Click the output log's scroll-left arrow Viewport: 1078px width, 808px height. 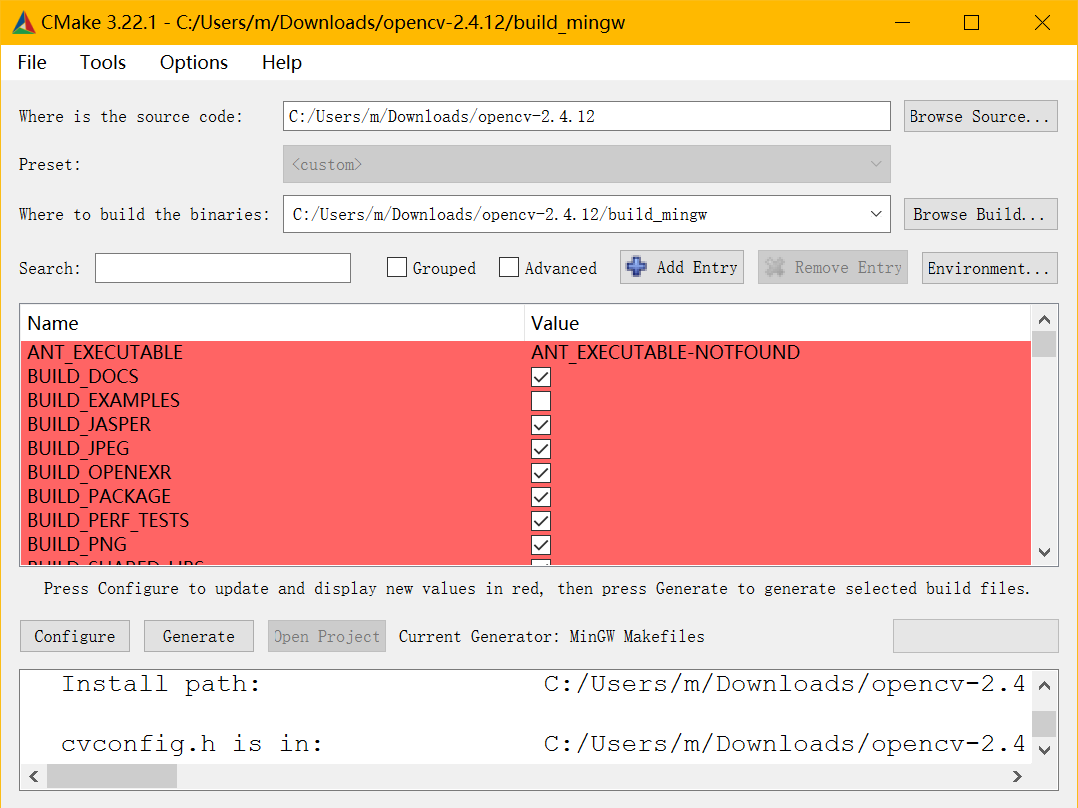[32, 776]
